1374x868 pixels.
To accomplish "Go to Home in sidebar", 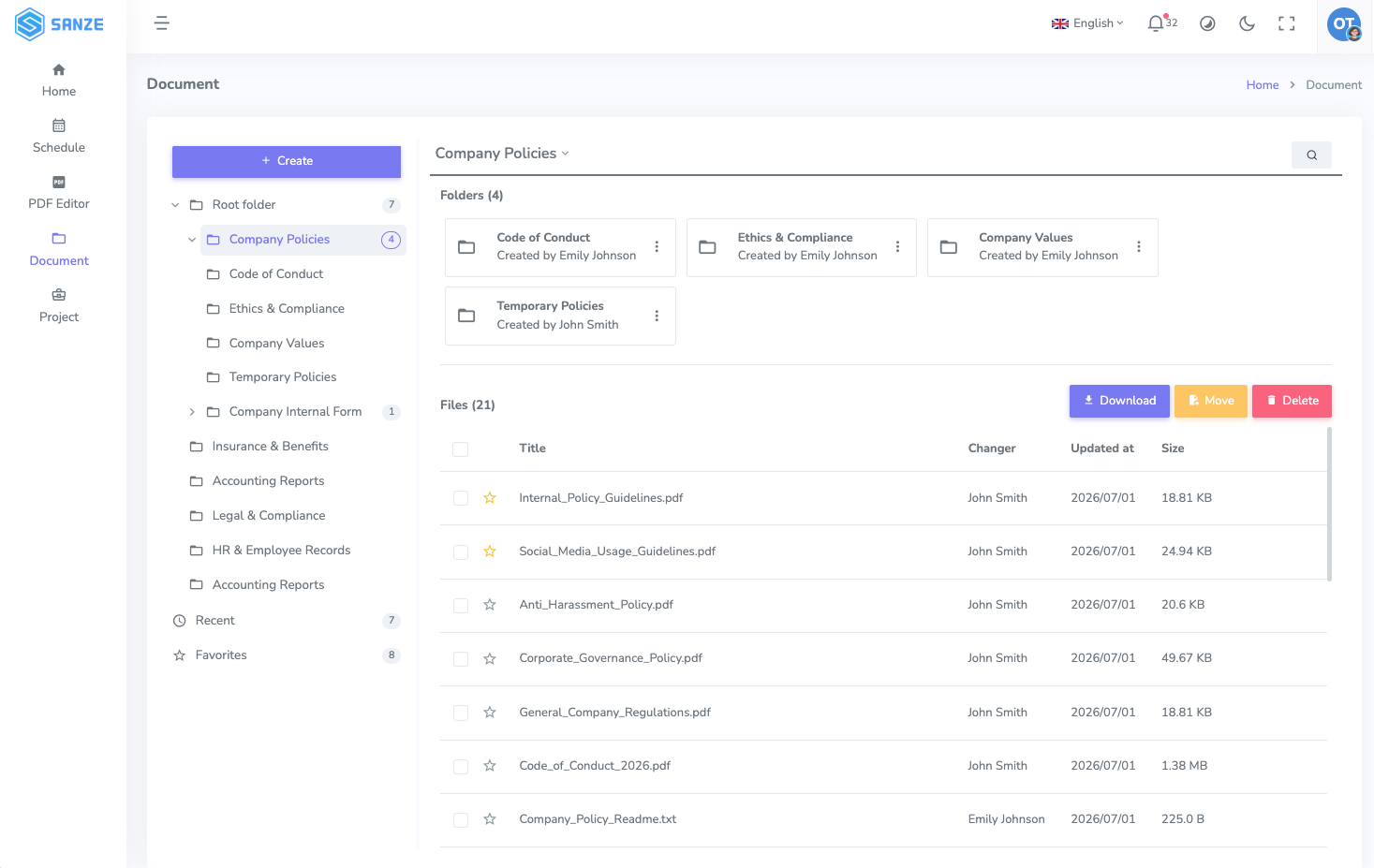I will [x=59, y=81].
